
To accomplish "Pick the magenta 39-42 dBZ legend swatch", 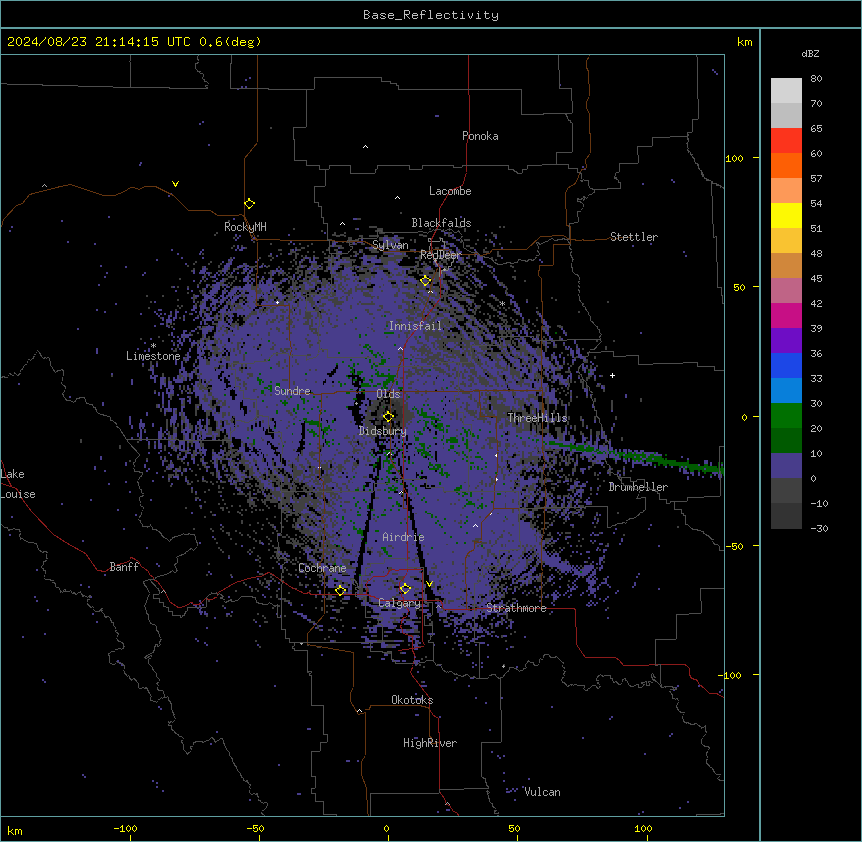I will [x=786, y=315].
